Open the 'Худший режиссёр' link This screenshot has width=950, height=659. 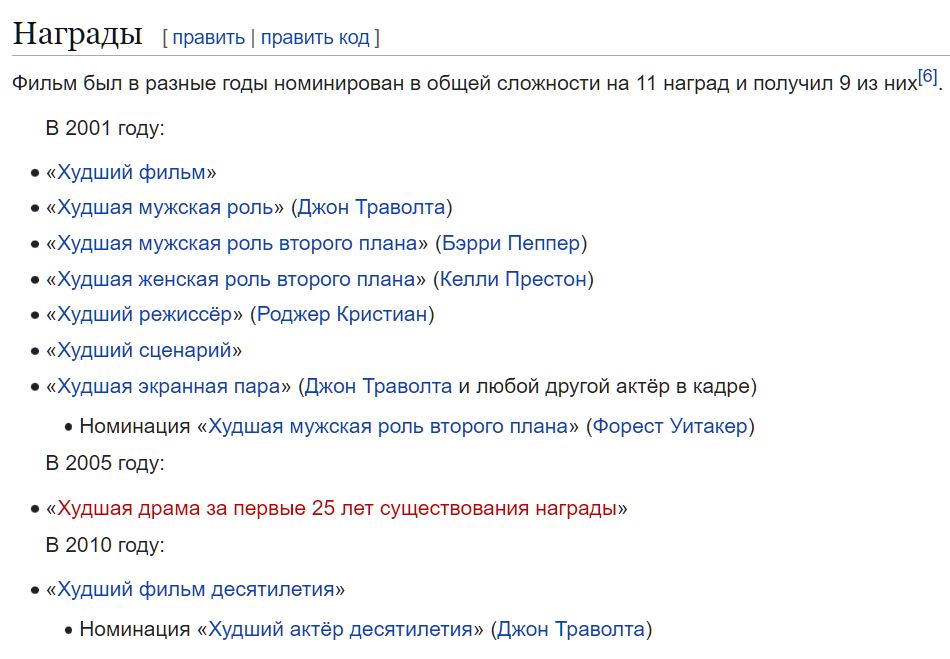(144, 314)
